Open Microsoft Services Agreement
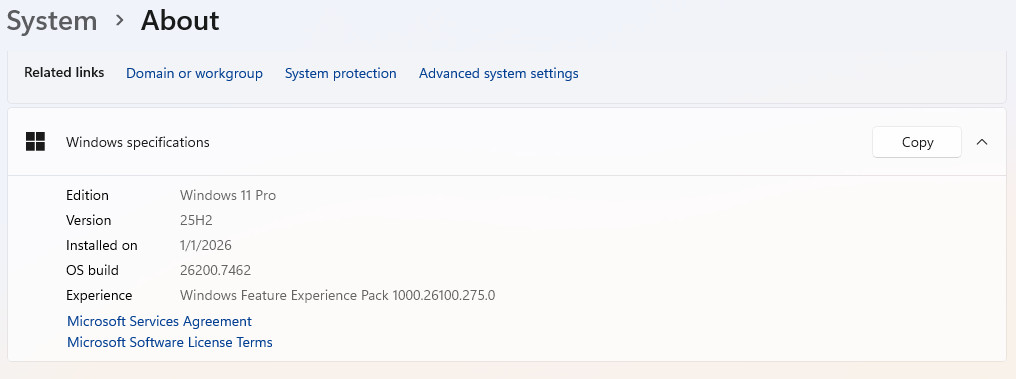1016x379 pixels. tap(159, 321)
